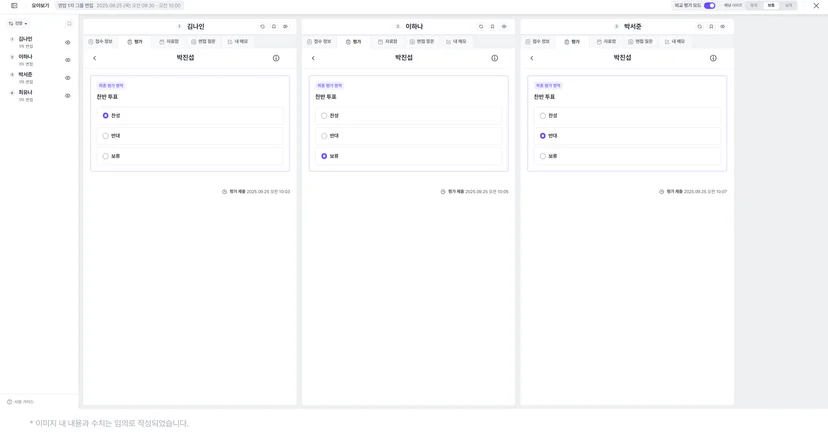Go back with chevron in 박서준 panel
Screen dimensions: 828x438
(532, 58)
